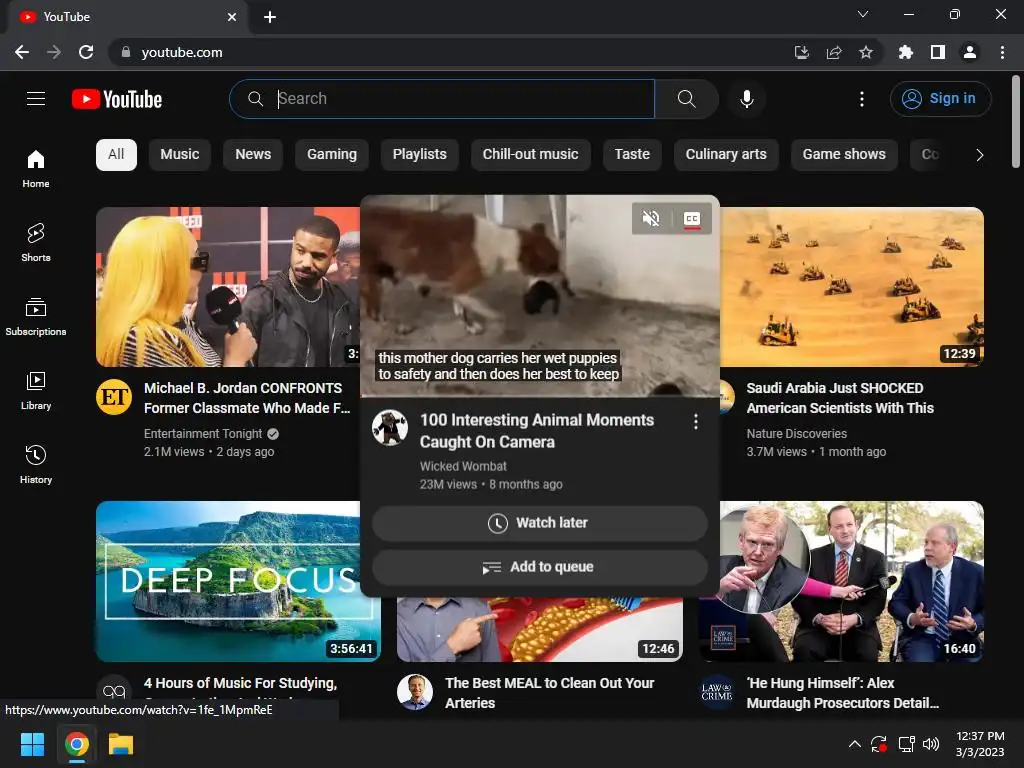Open the Entertainment Tonight channel link
Image resolution: width=1024 pixels, height=768 pixels.
pos(202,434)
